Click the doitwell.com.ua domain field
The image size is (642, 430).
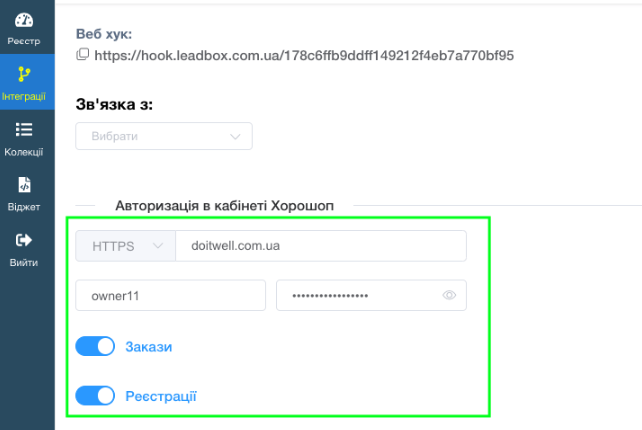tap(320, 246)
